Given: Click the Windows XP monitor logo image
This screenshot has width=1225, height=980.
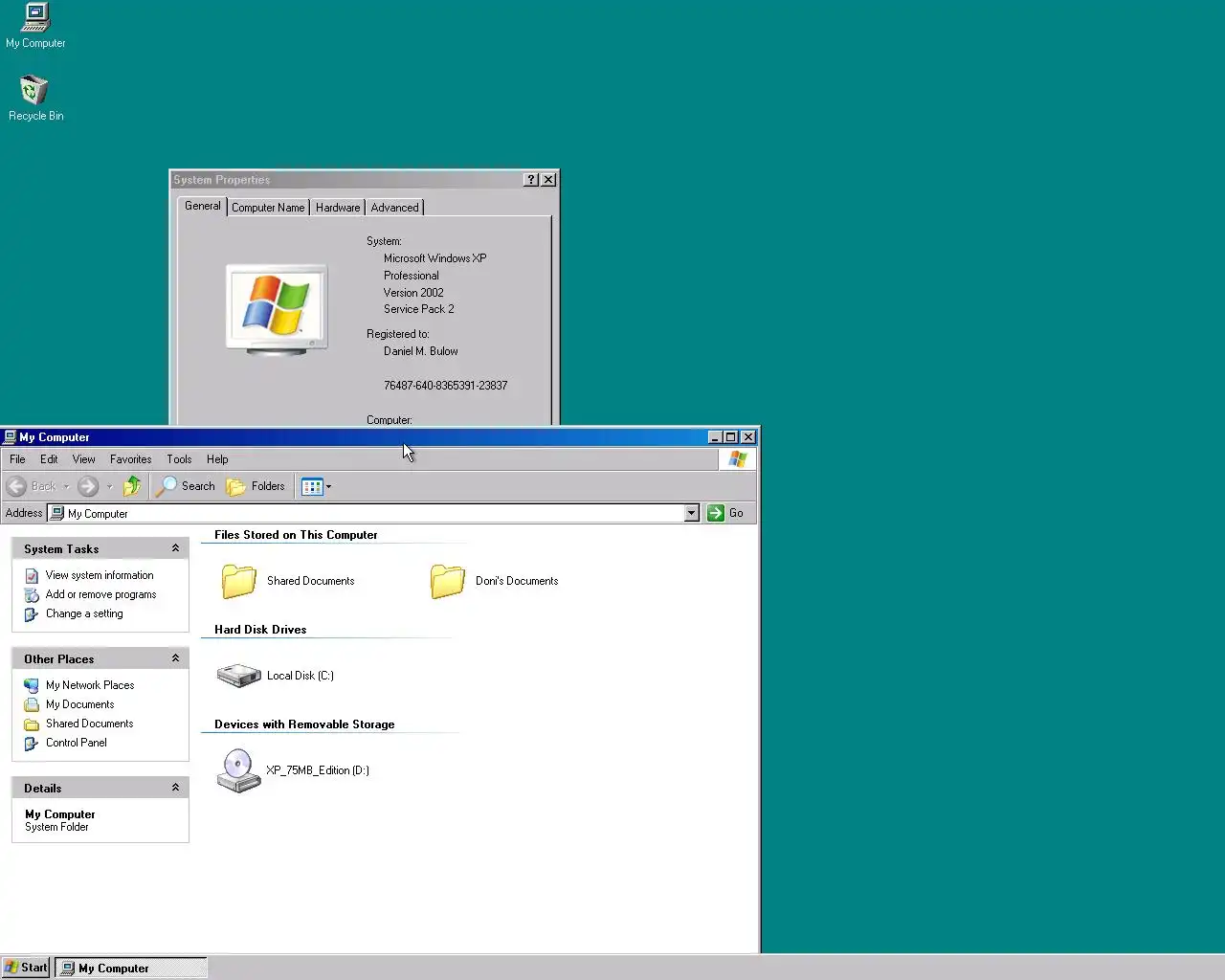Looking at the screenshot, I should pyautogui.click(x=277, y=310).
